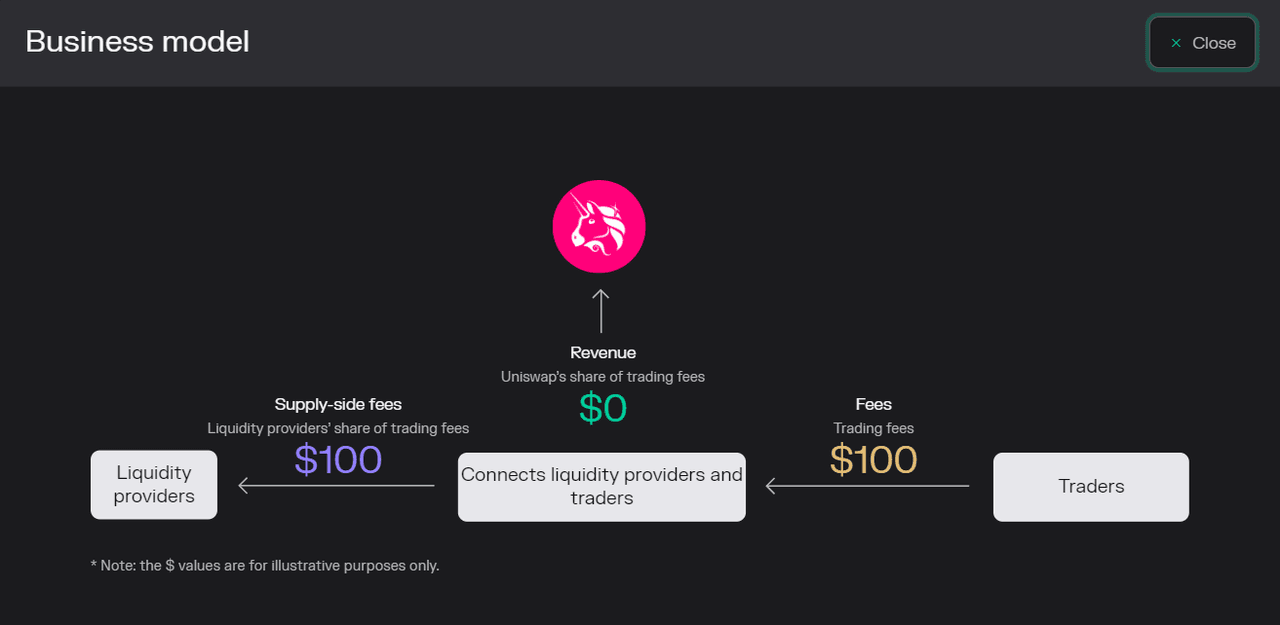Click the Revenue heading
This screenshot has height=625, width=1280.
tap(603, 353)
